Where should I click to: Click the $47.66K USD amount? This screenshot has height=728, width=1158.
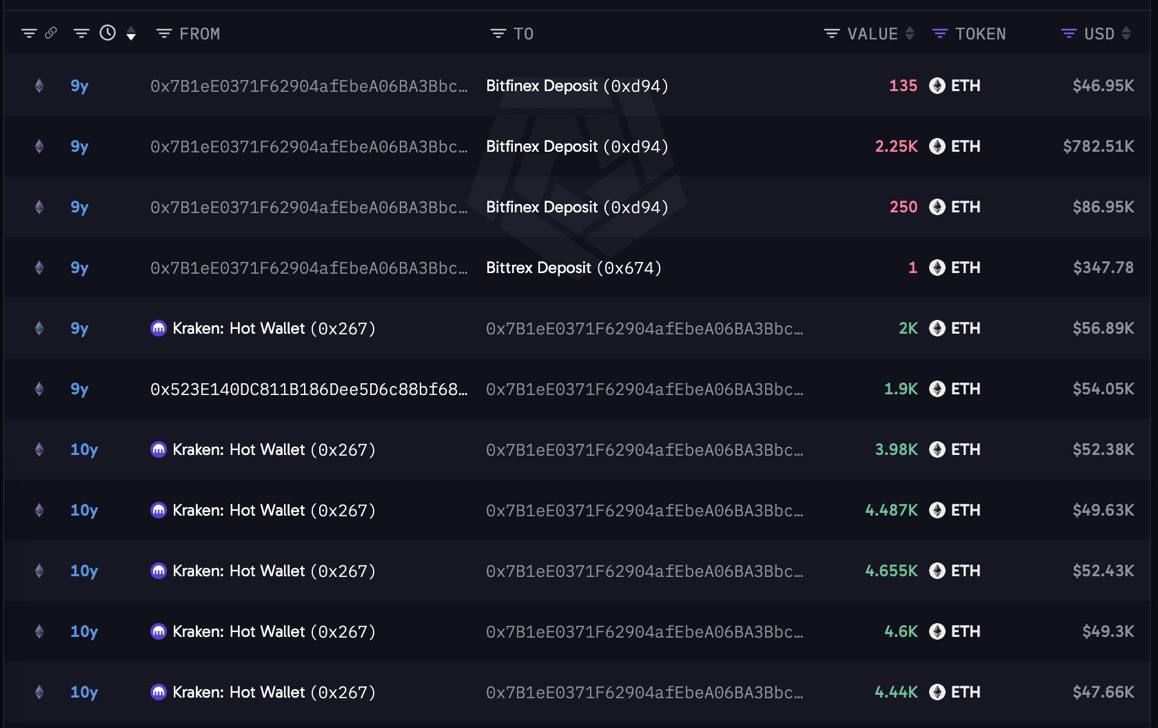pyautogui.click(x=1103, y=692)
